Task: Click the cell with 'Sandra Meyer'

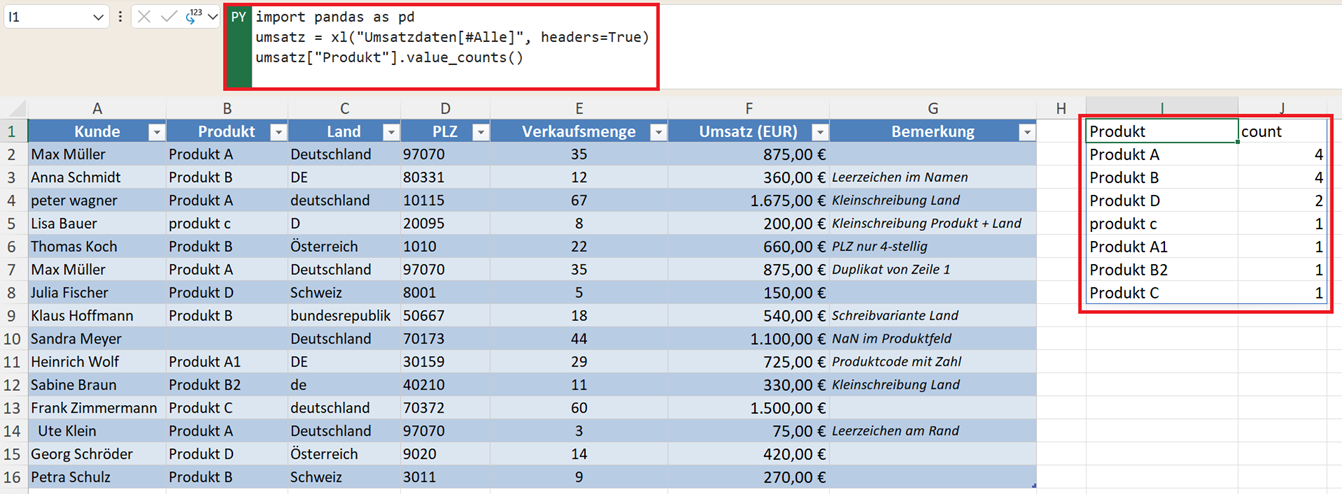Action: 96,339
